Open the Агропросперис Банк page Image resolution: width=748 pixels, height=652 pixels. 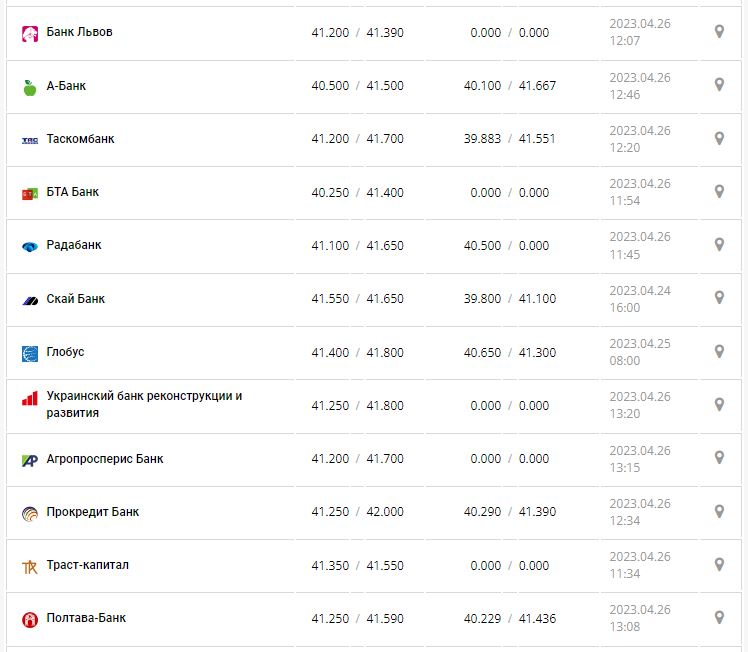[105, 459]
